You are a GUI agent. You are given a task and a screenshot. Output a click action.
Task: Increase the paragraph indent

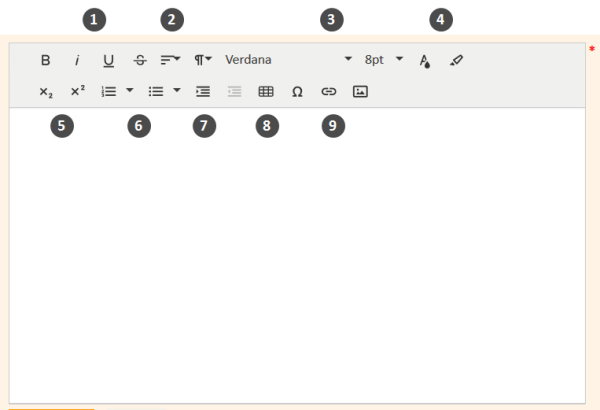point(203,91)
